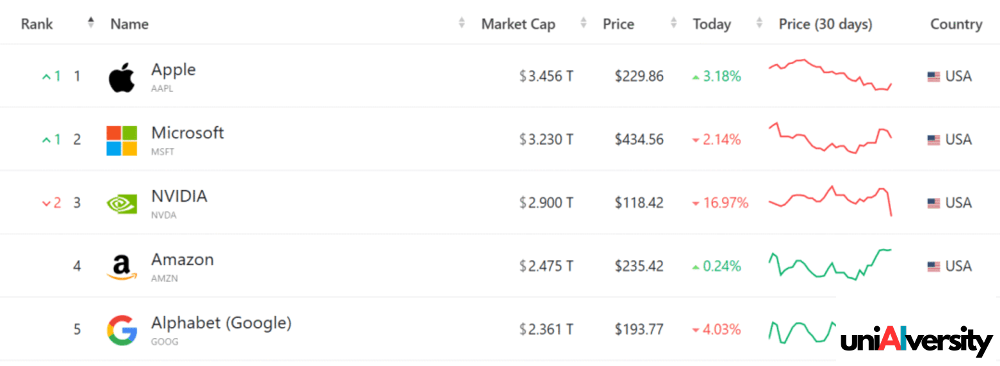Open the Apple company link
Screen dimensions: 1000x366
173,70
